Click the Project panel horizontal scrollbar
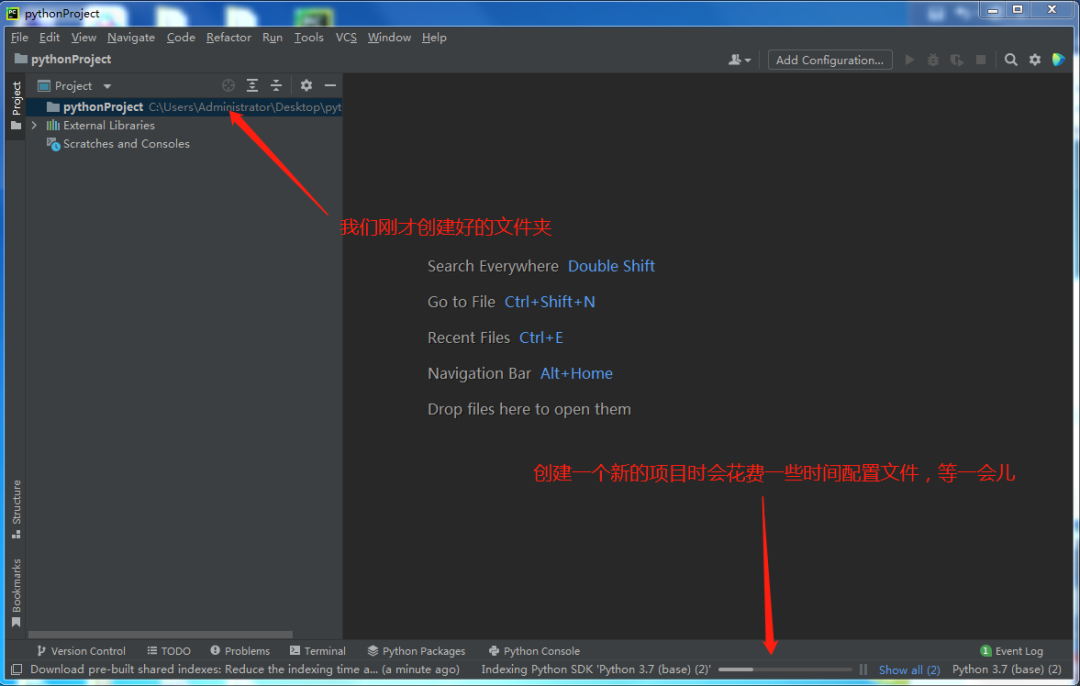The image size is (1080, 686). tap(160, 634)
